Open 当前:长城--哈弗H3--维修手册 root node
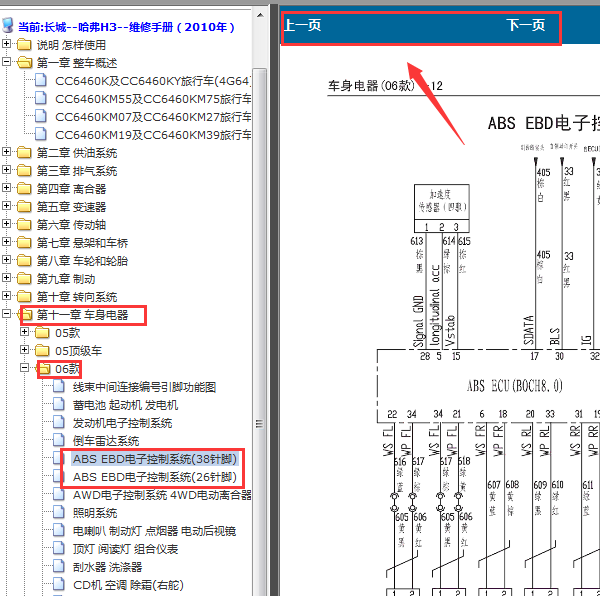 (126, 27)
